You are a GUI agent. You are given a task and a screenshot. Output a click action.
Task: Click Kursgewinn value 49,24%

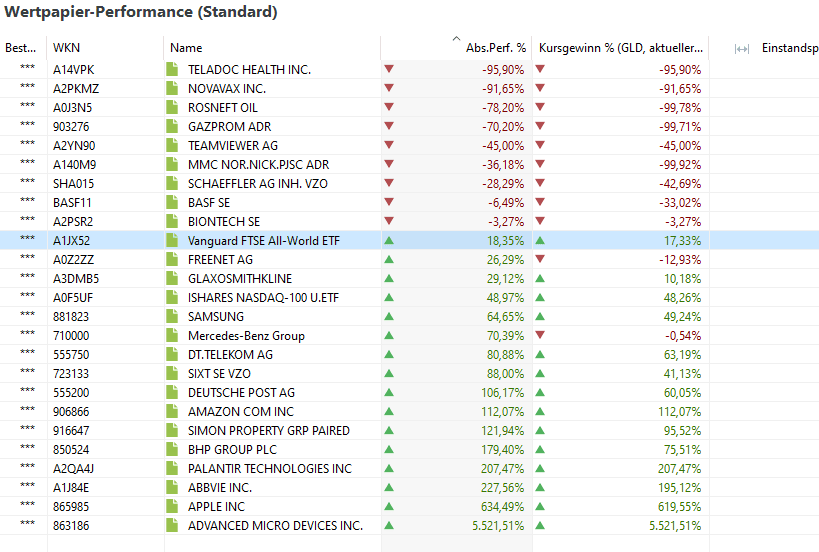tap(683, 317)
